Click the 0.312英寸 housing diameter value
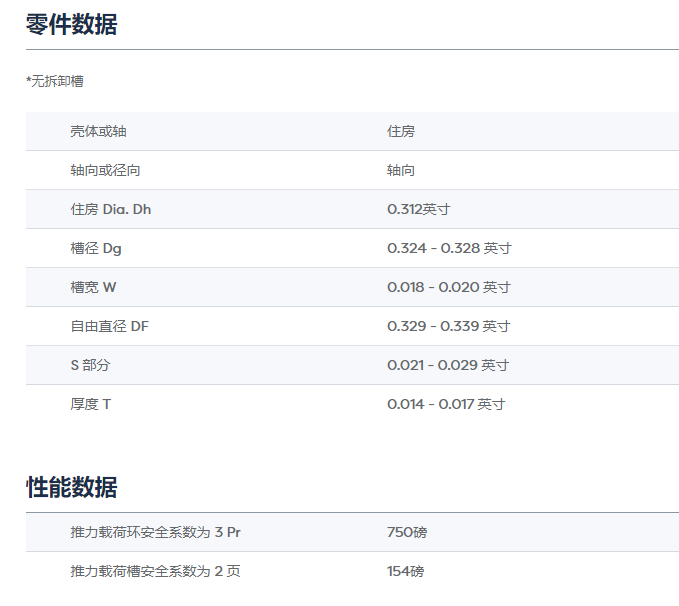 point(418,209)
